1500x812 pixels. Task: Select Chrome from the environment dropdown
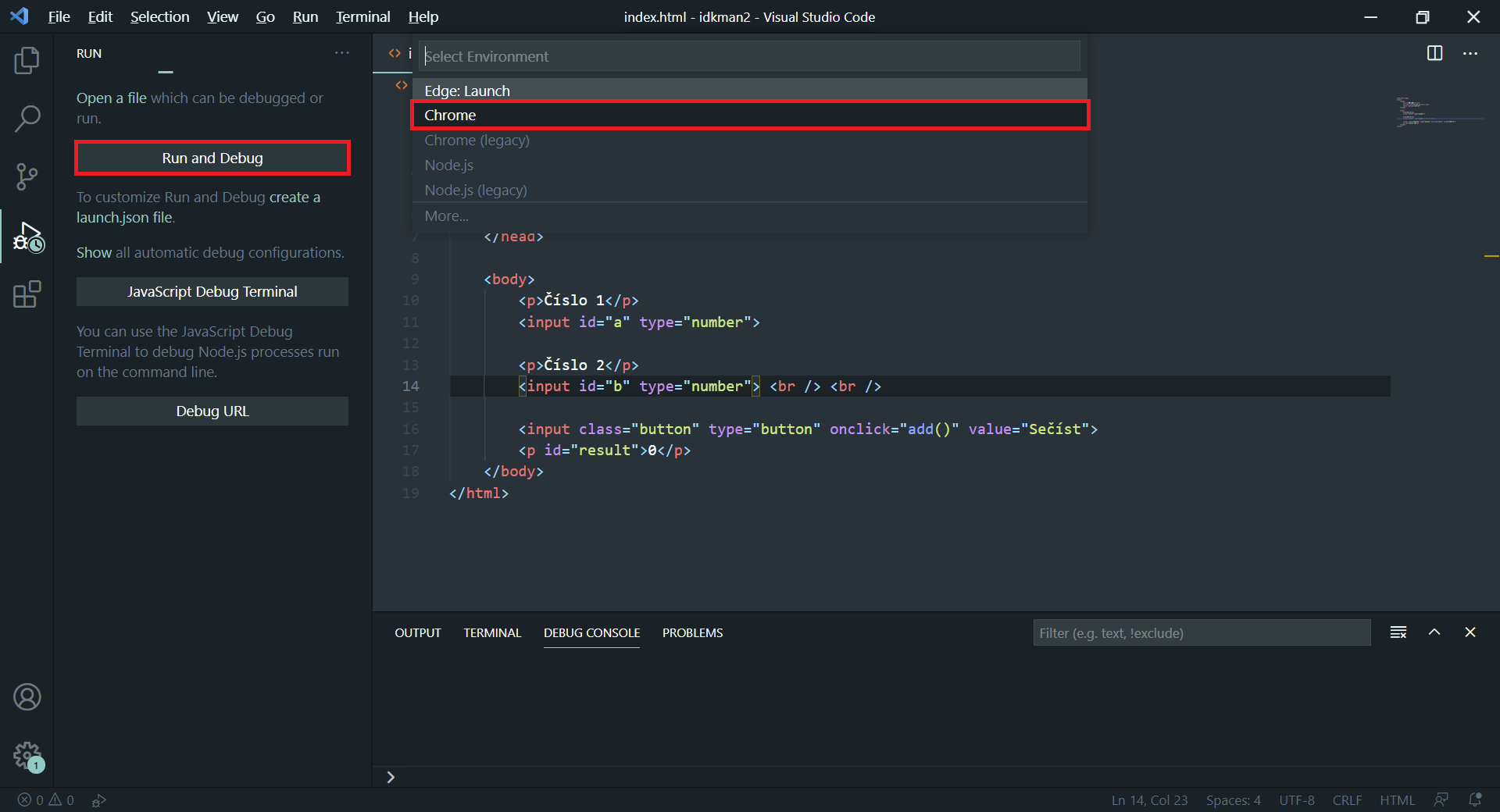pyautogui.click(x=750, y=115)
